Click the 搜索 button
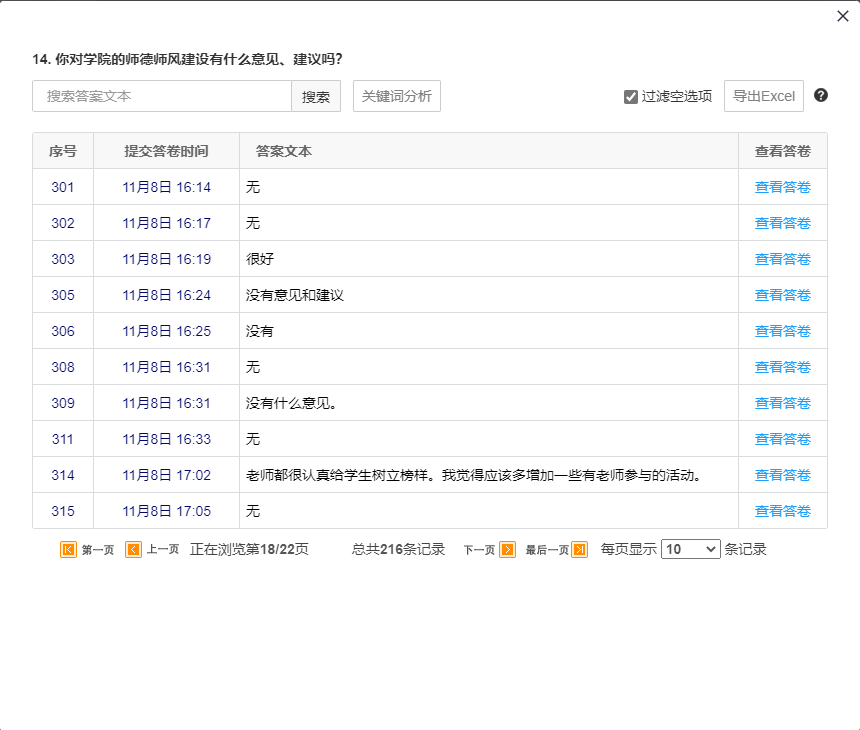The height and width of the screenshot is (730, 860). pyautogui.click(x=316, y=96)
